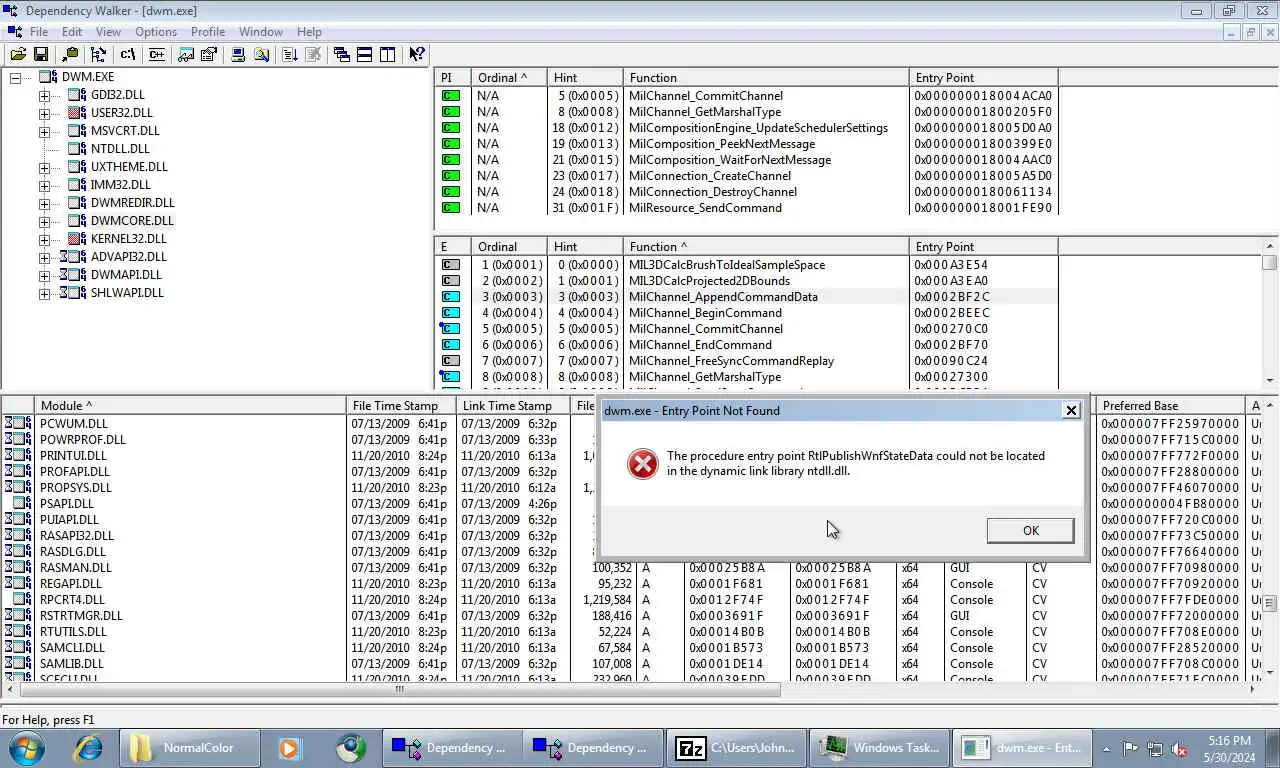Toggle the Auto Expand tree toolbar icon
The height and width of the screenshot is (768, 1280).
point(98,54)
